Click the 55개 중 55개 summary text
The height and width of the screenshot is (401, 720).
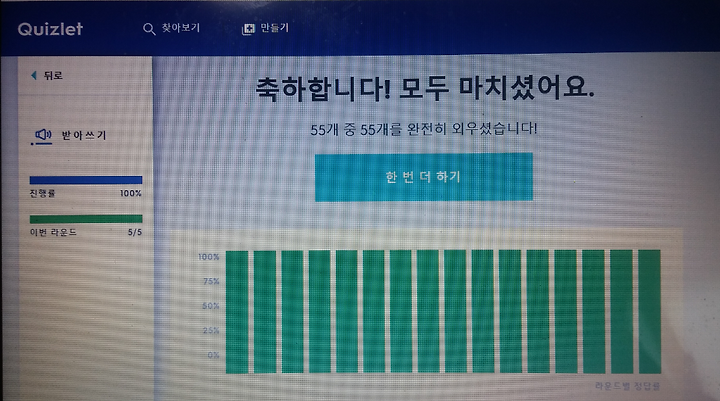click(x=423, y=129)
